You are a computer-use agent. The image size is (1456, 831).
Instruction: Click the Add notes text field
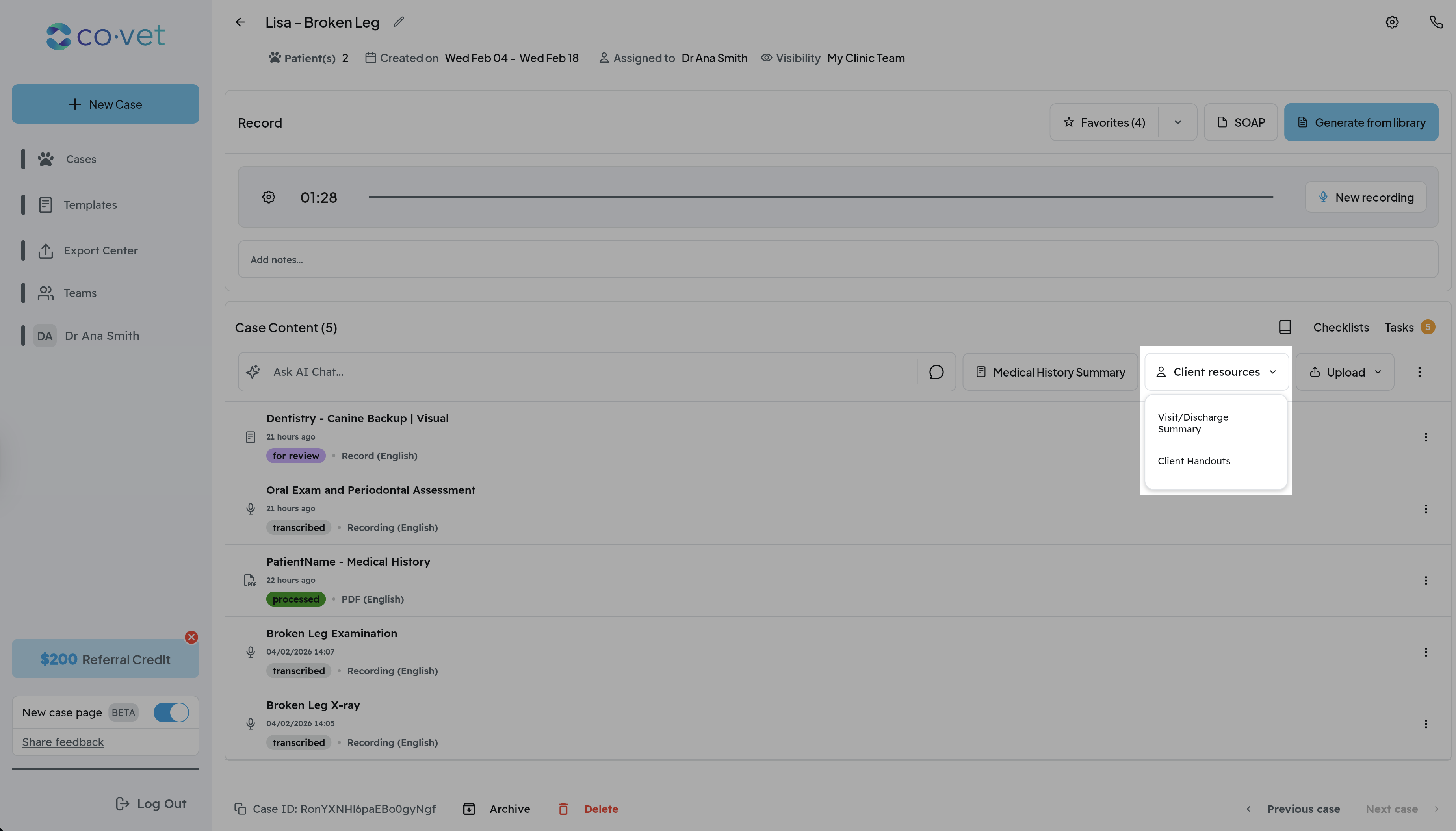pos(837,260)
